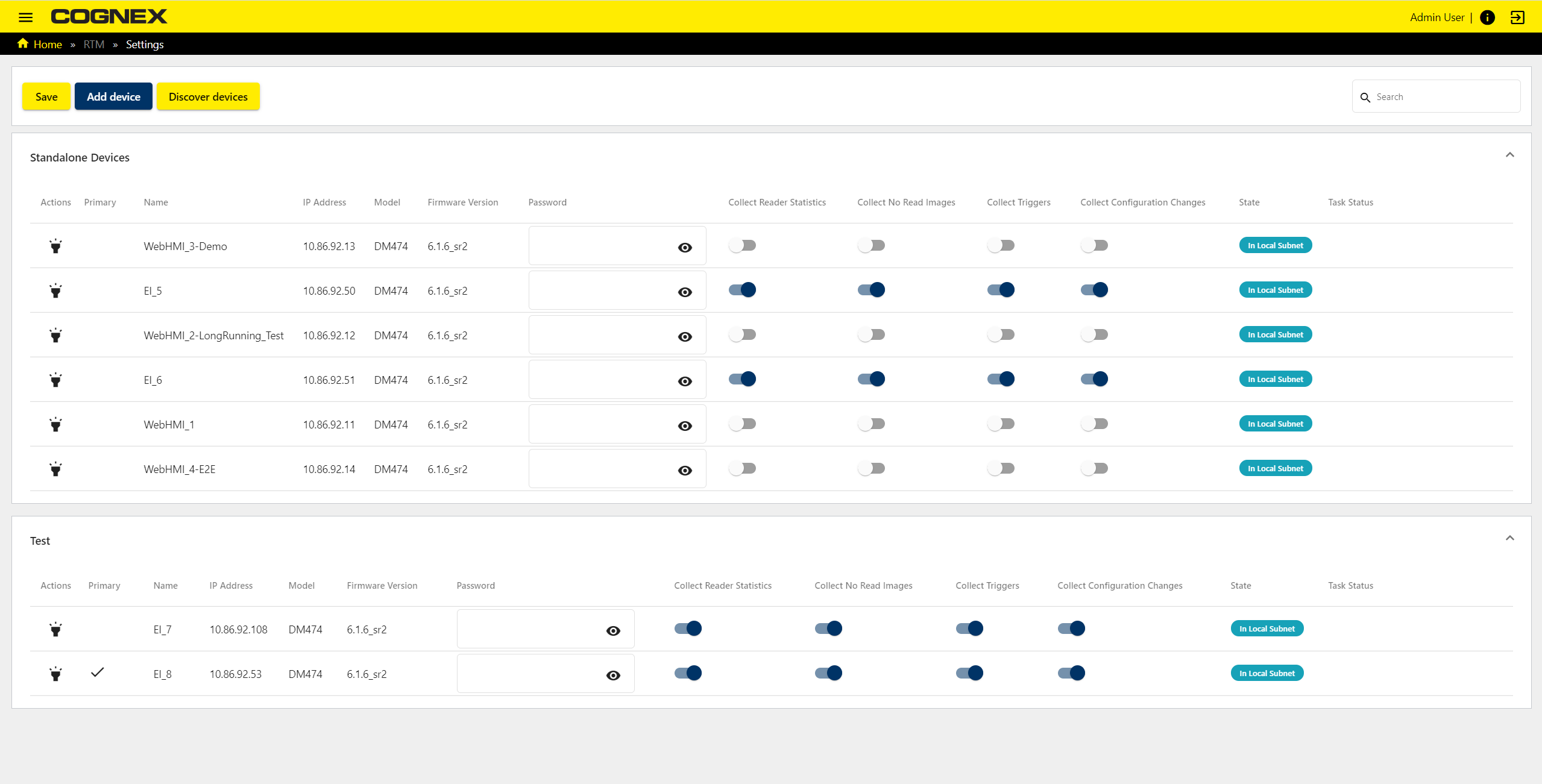Collapse the Standalone Devices section
The image size is (1542, 784).
1510,154
